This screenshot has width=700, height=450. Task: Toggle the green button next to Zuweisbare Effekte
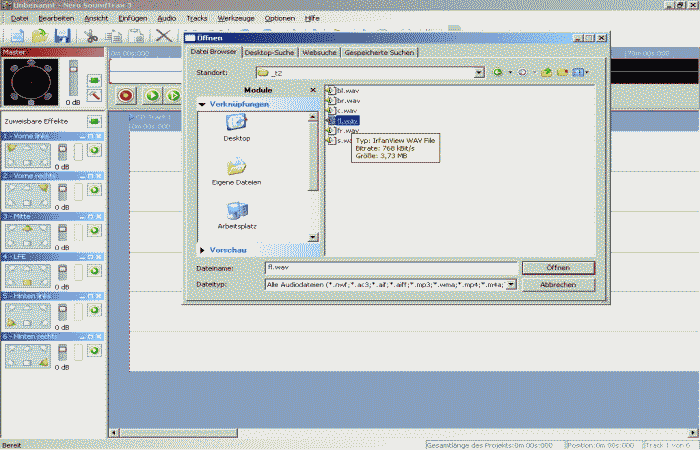point(95,121)
